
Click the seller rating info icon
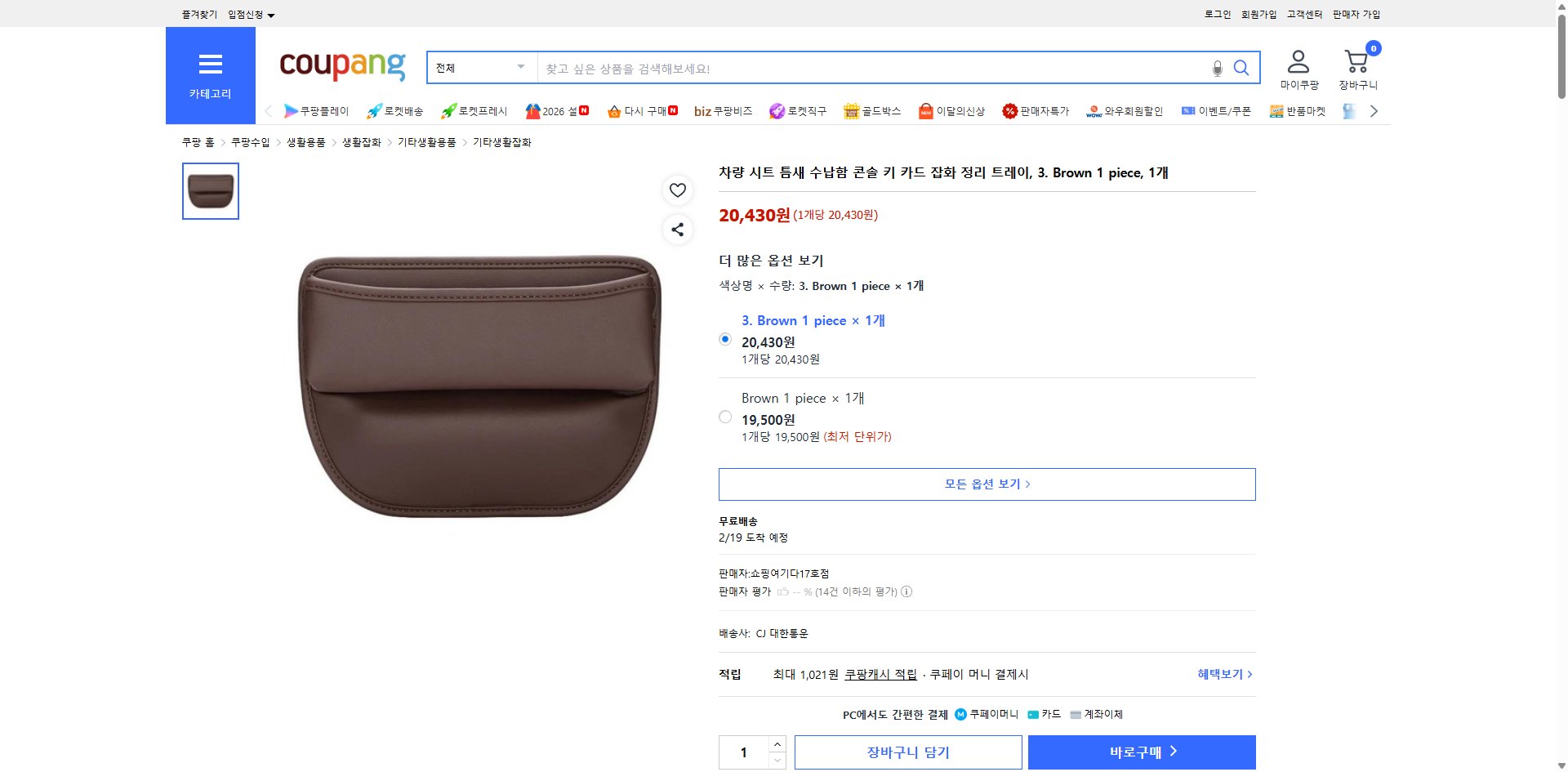pos(906,591)
